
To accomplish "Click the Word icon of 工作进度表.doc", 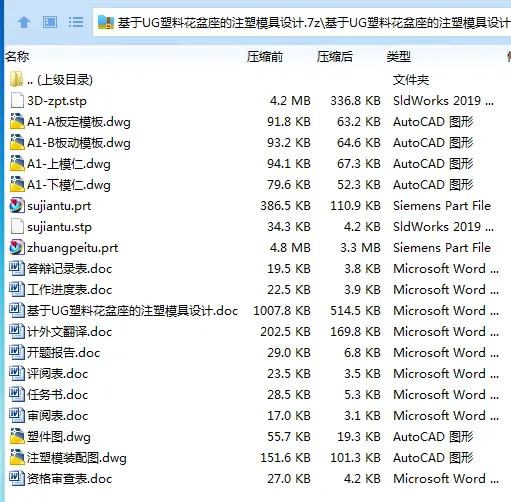I will pos(17,290).
